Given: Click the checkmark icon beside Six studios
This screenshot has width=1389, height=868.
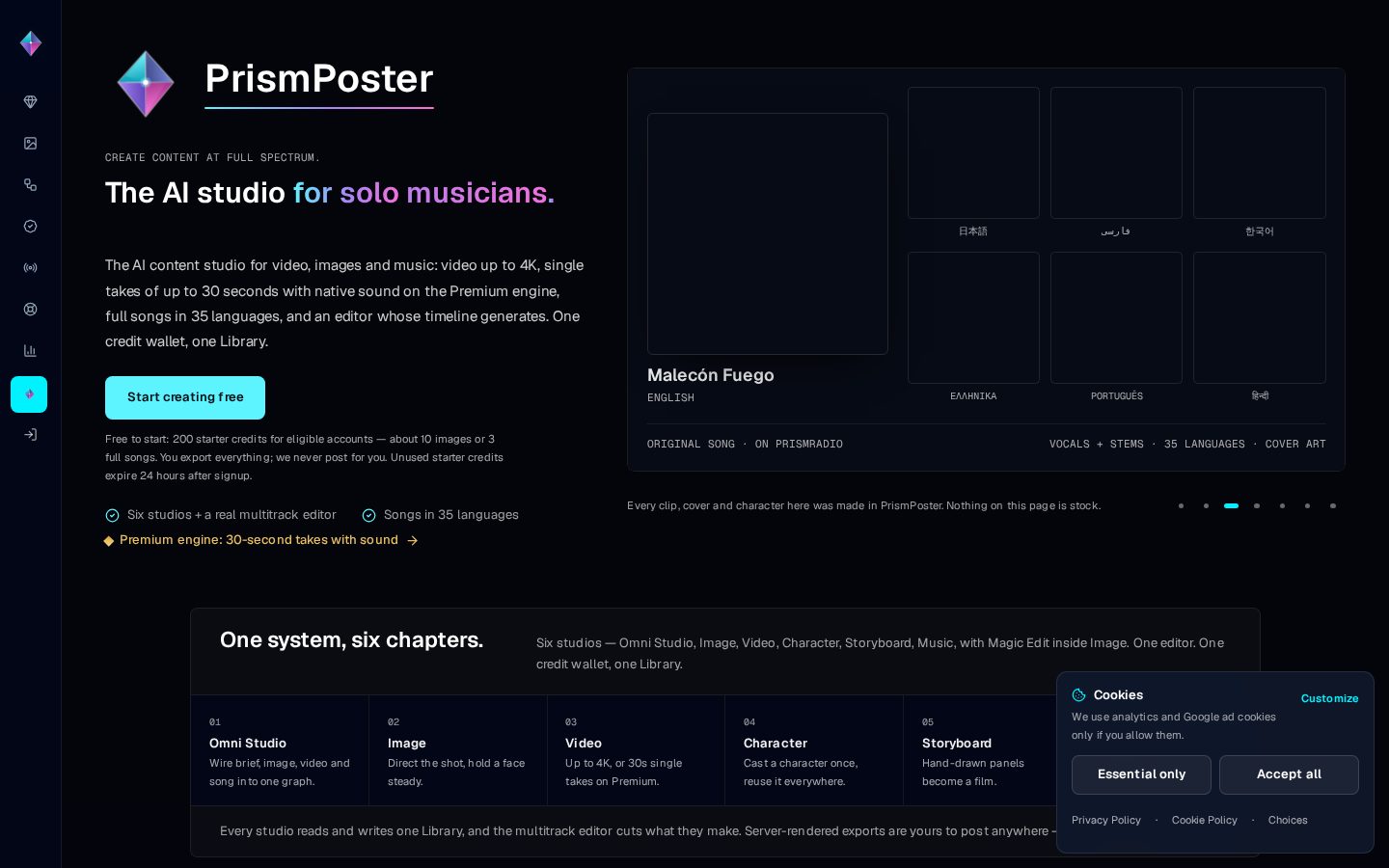Looking at the screenshot, I should [x=112, y=516].
